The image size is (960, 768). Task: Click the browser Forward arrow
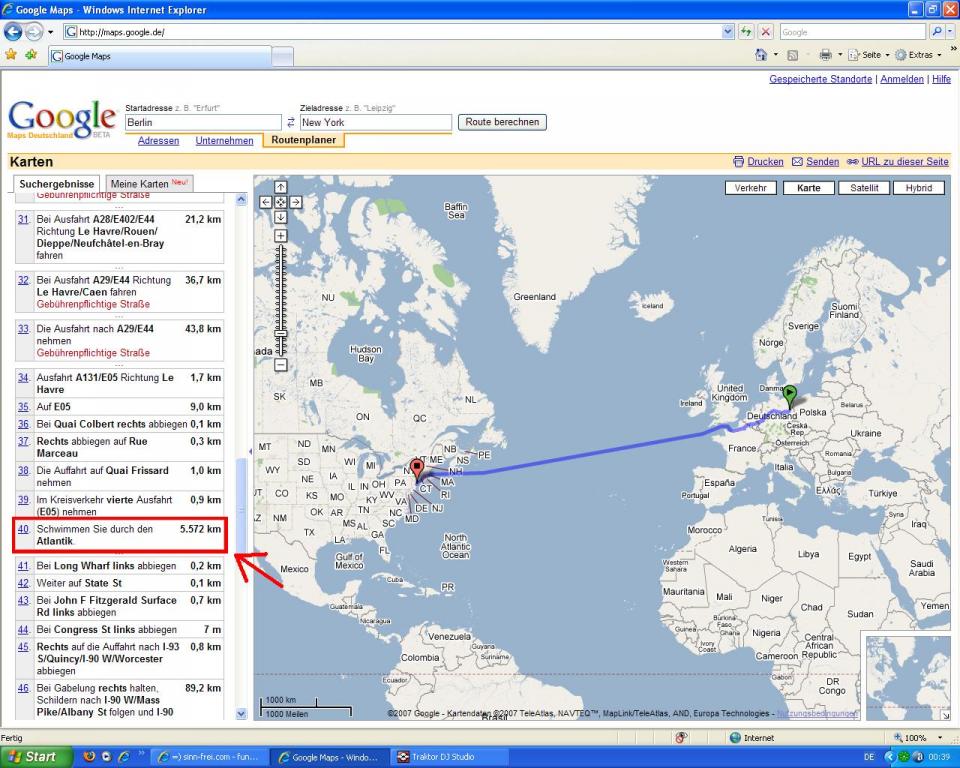34,32
